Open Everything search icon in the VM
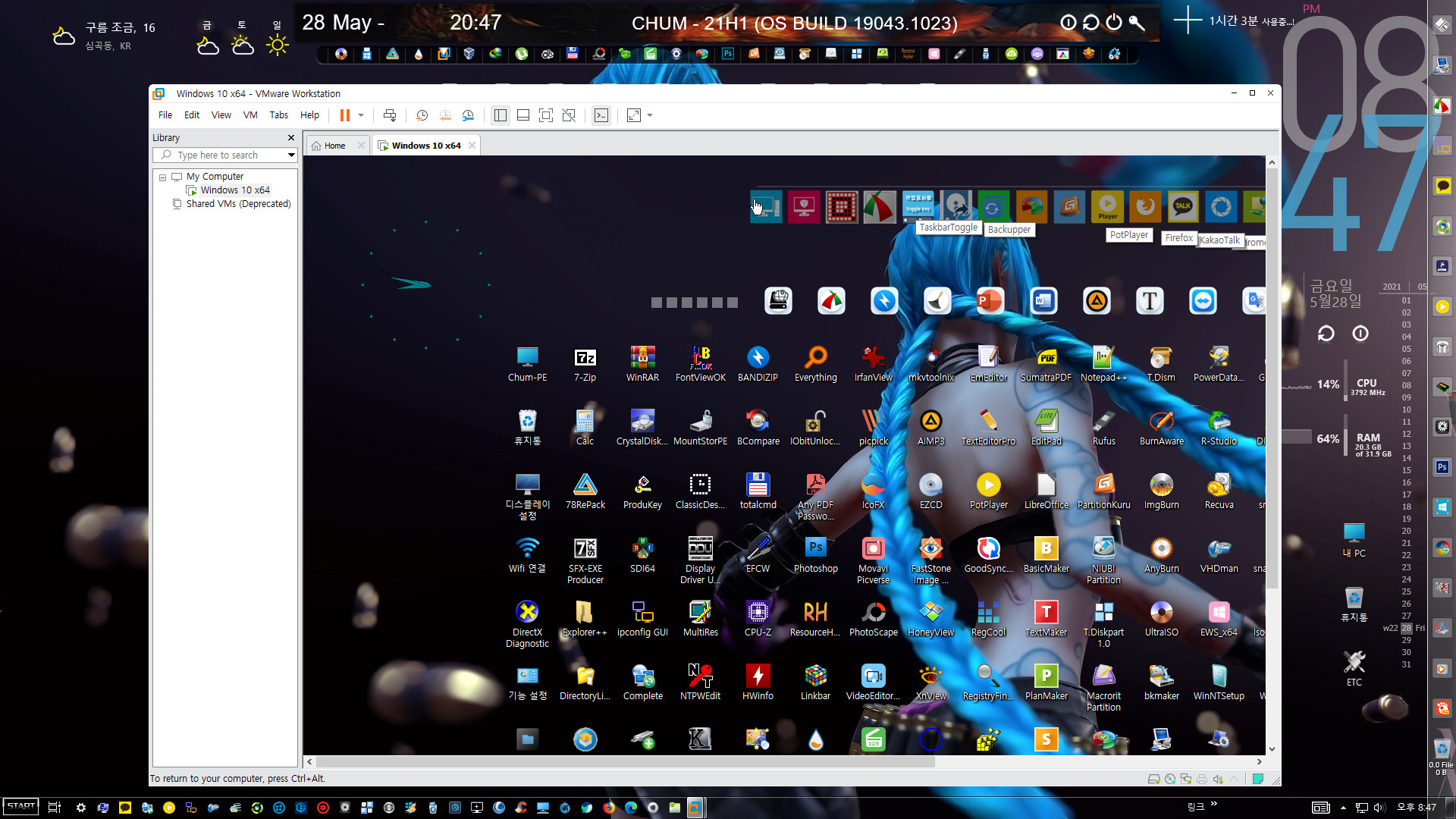Viewport: 1456px width, 819px height. pos(815,363)
